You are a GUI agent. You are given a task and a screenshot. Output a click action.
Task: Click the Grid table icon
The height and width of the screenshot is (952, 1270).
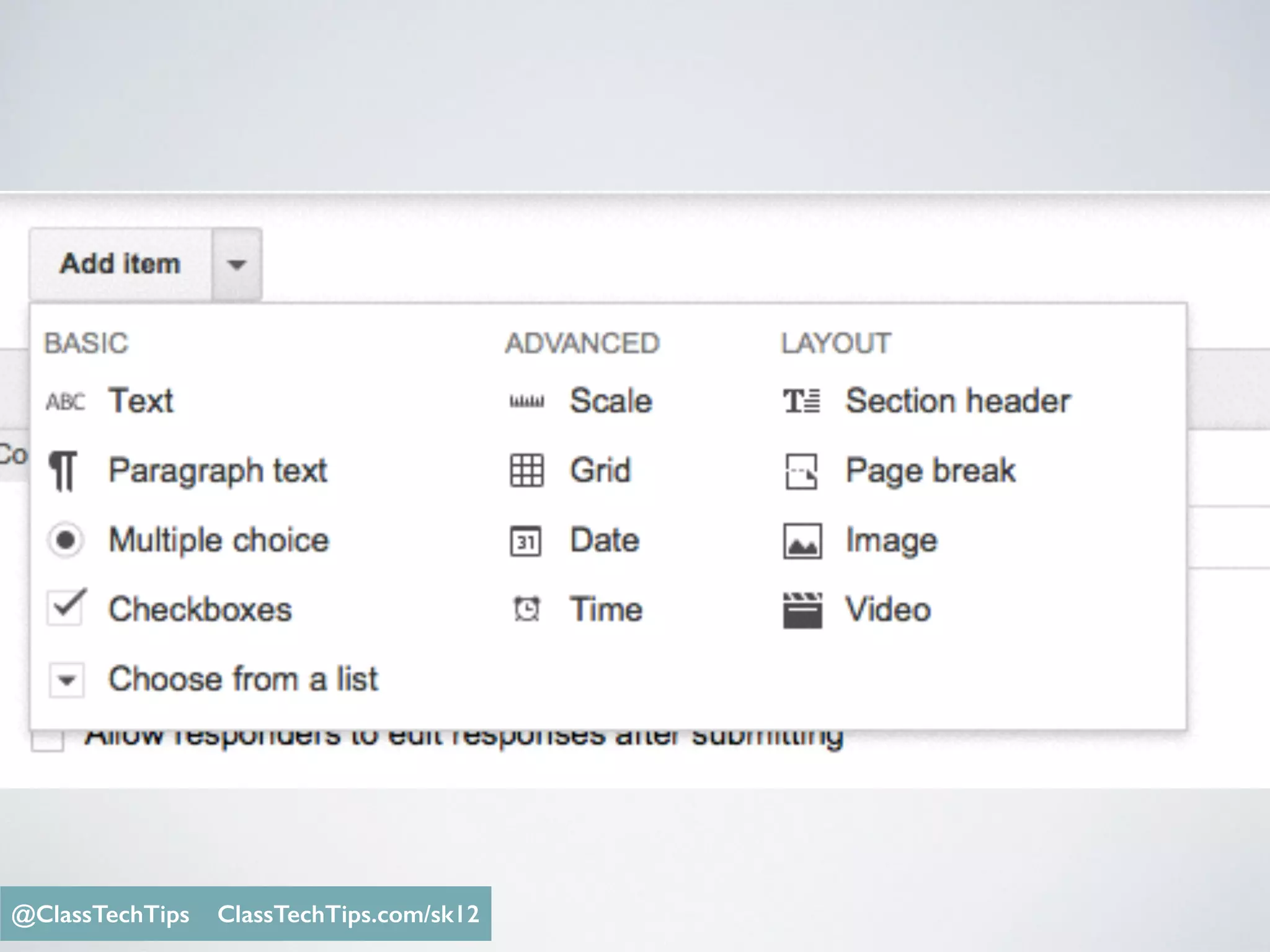(x=526, y=470)
